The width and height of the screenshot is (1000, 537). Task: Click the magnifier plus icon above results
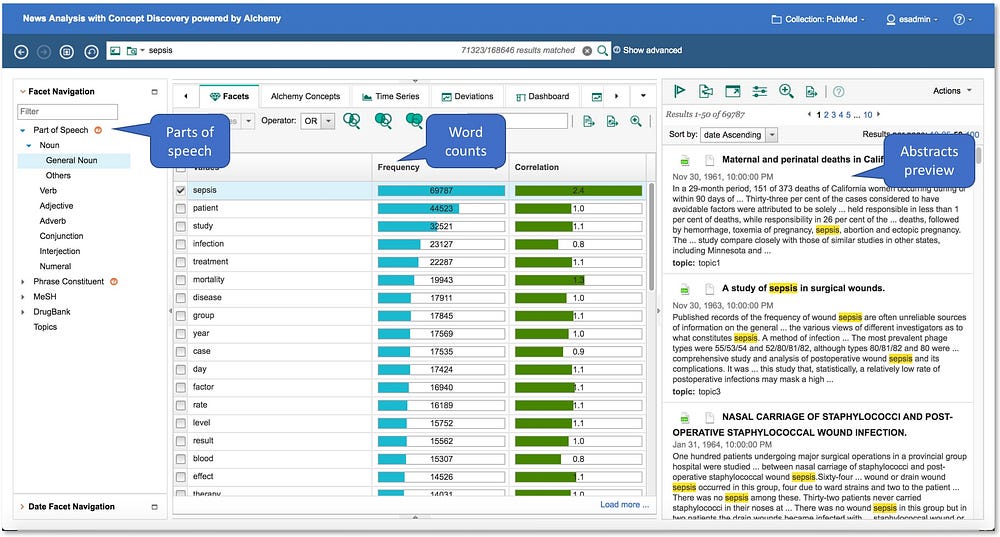tap(786, 91)
